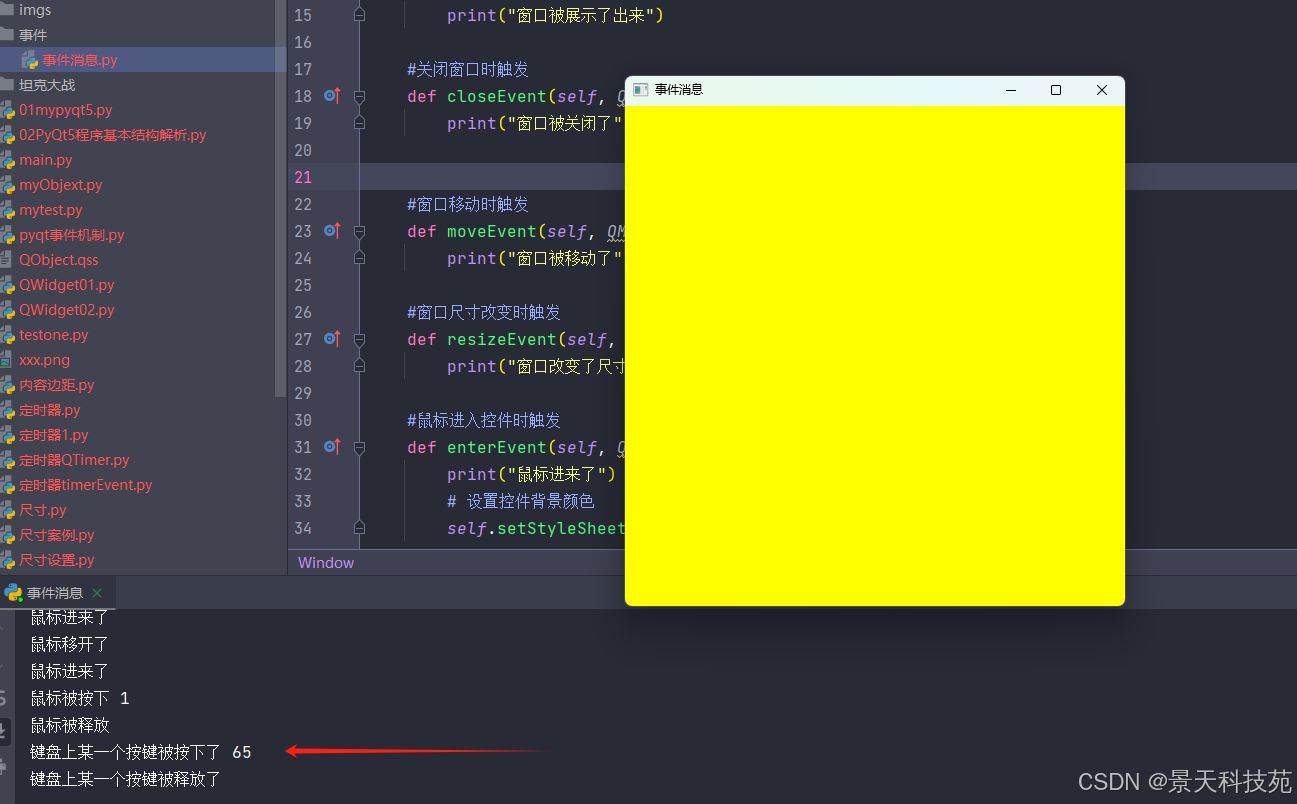The width and height of the screenshot is (1297, 804).
Task: Collapse the closeEvent method at line 18
Action: tap(360, 96)
